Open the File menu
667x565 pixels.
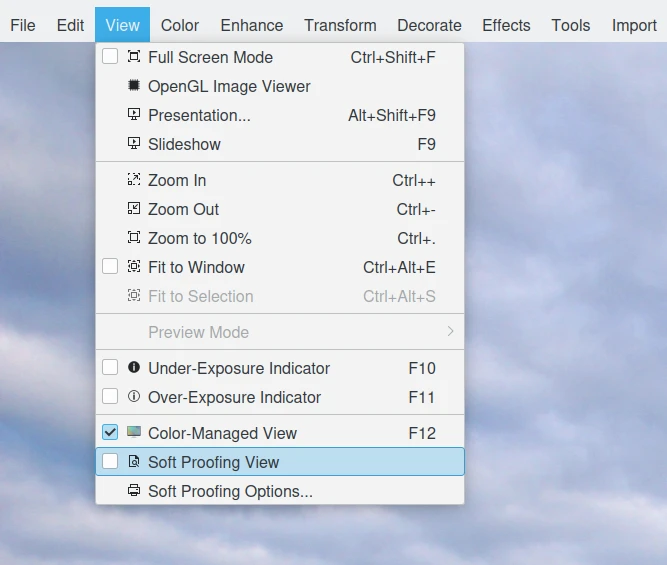(x=23, y=25)
